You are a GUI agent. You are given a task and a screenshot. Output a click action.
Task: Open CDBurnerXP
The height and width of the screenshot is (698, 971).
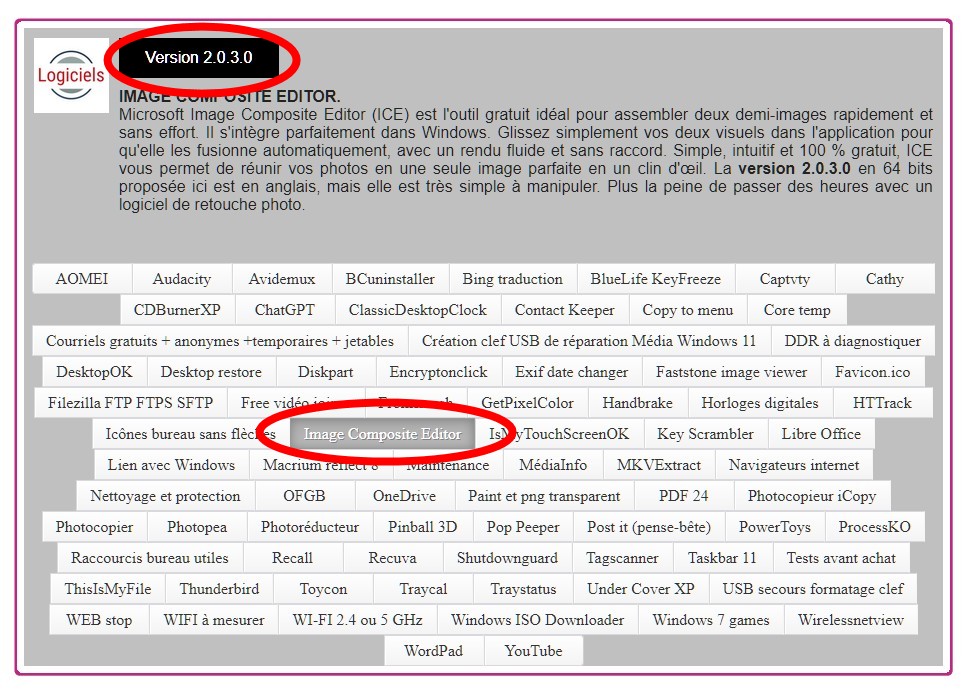(x=177, y=310)
